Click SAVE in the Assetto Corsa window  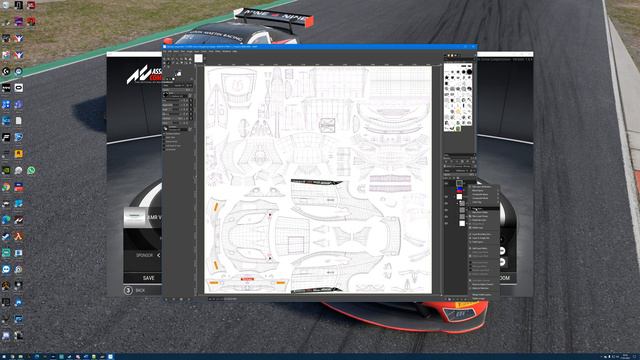pyautogui.click(x=149, y=278)
